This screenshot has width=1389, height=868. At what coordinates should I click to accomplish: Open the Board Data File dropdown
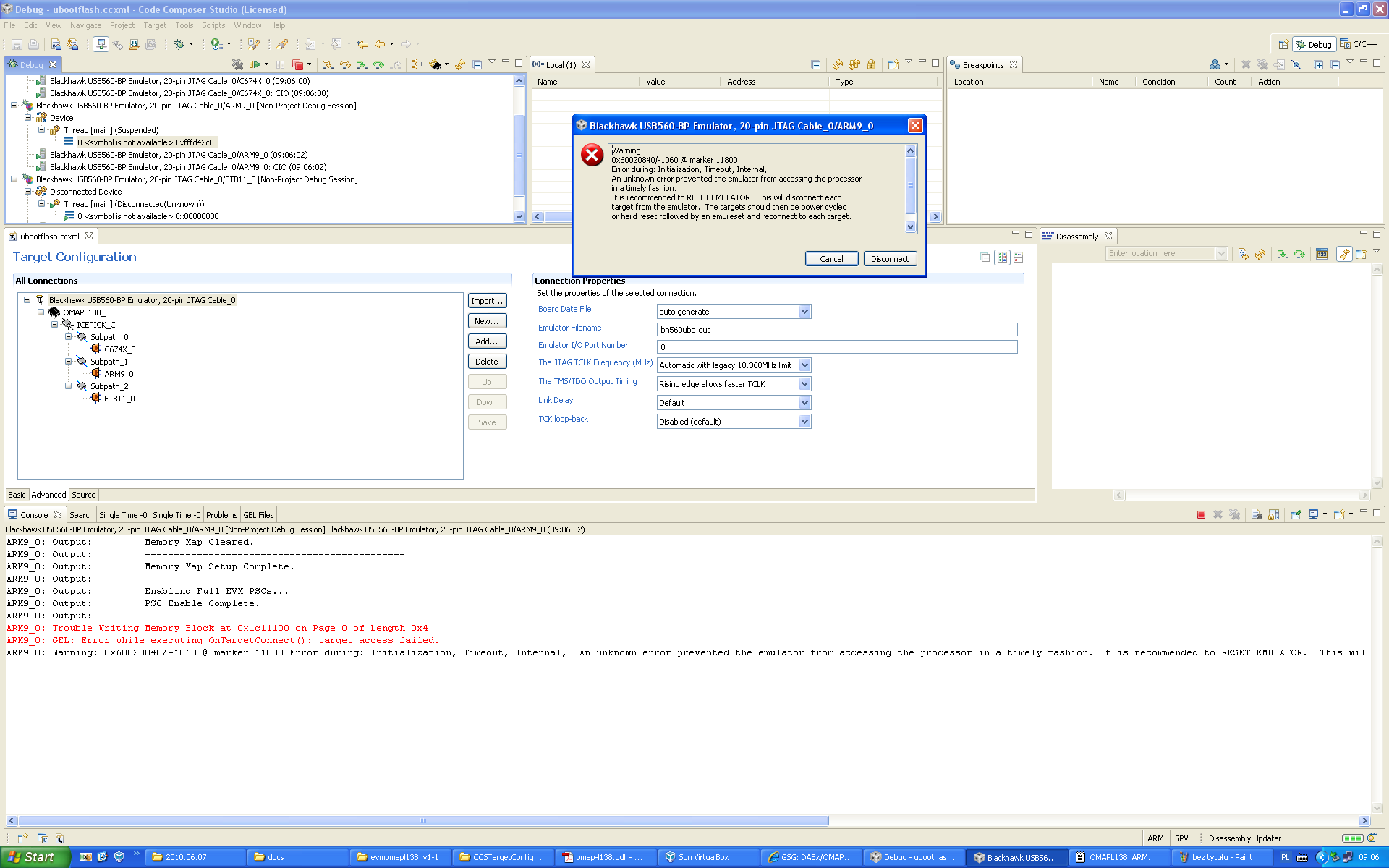804,312
